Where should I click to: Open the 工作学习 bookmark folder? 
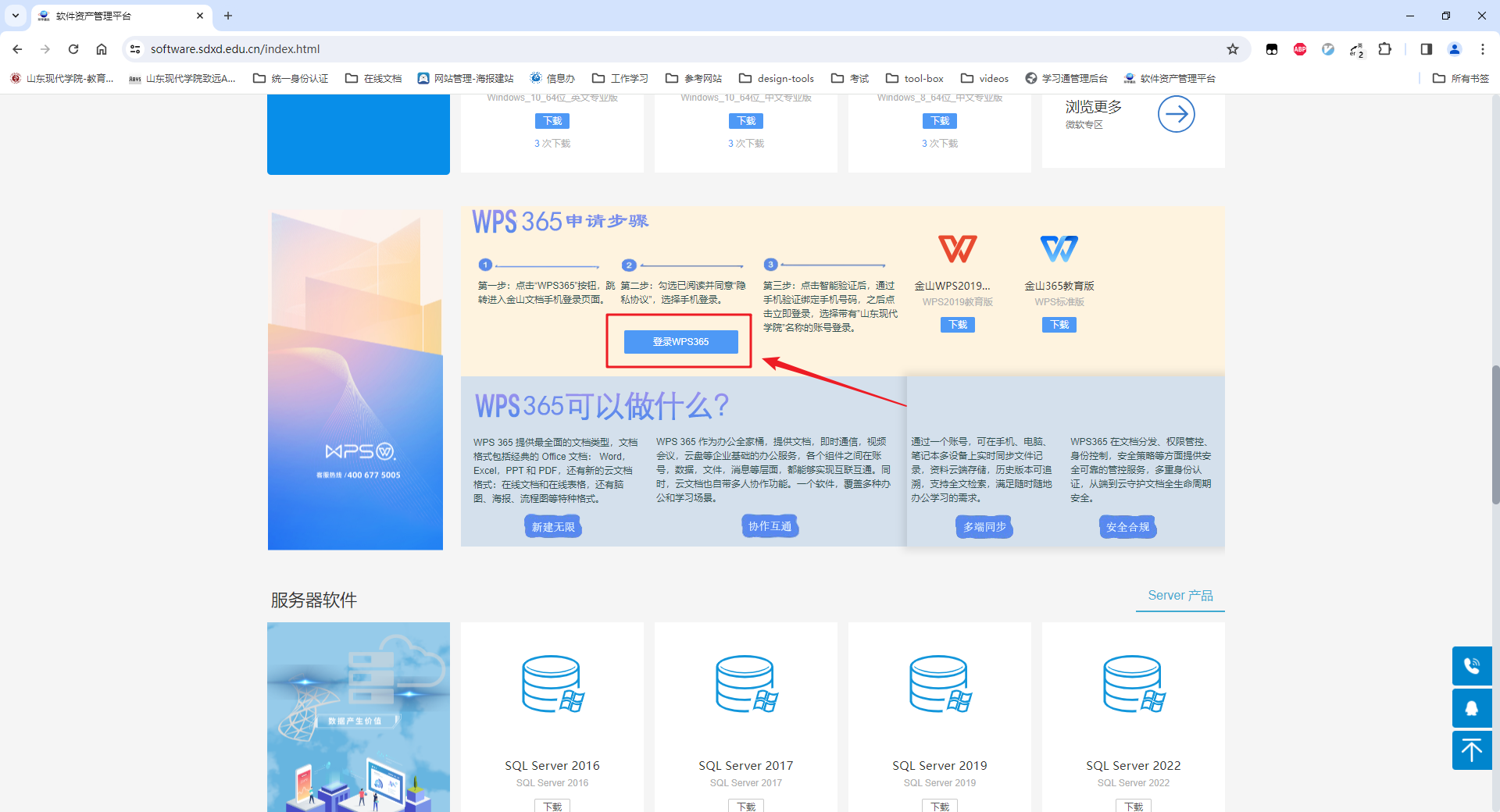620,78
